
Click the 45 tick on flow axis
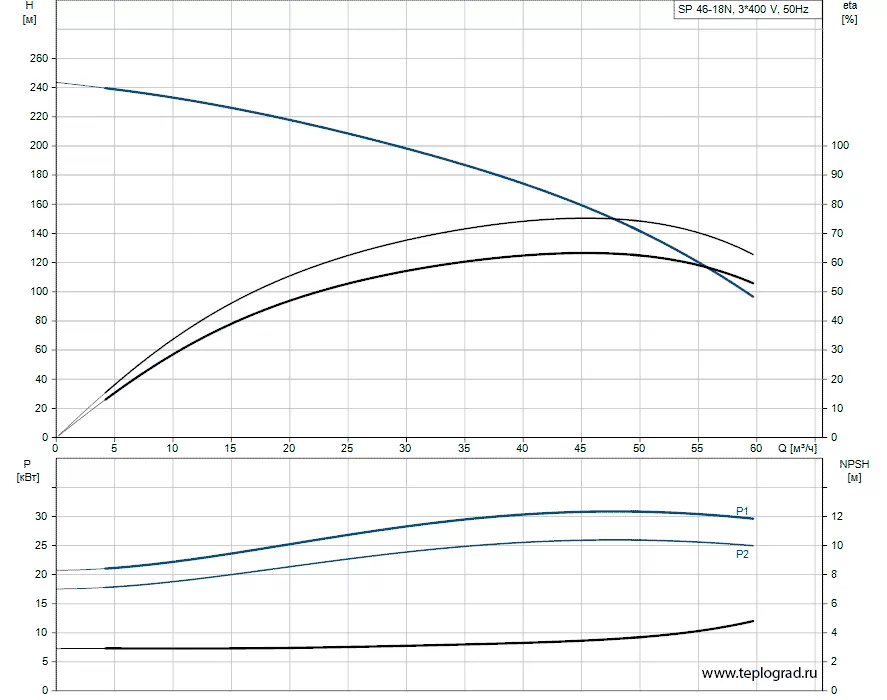pyautogui.click(x=580, y=448)
